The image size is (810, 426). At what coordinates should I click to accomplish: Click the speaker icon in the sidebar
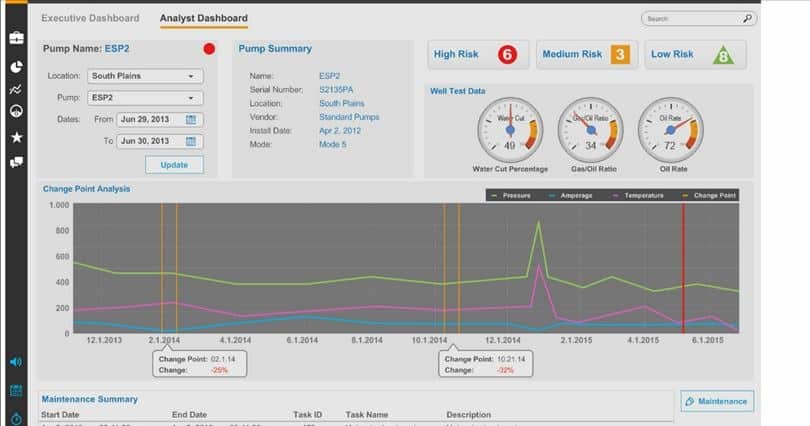point(16,362)
